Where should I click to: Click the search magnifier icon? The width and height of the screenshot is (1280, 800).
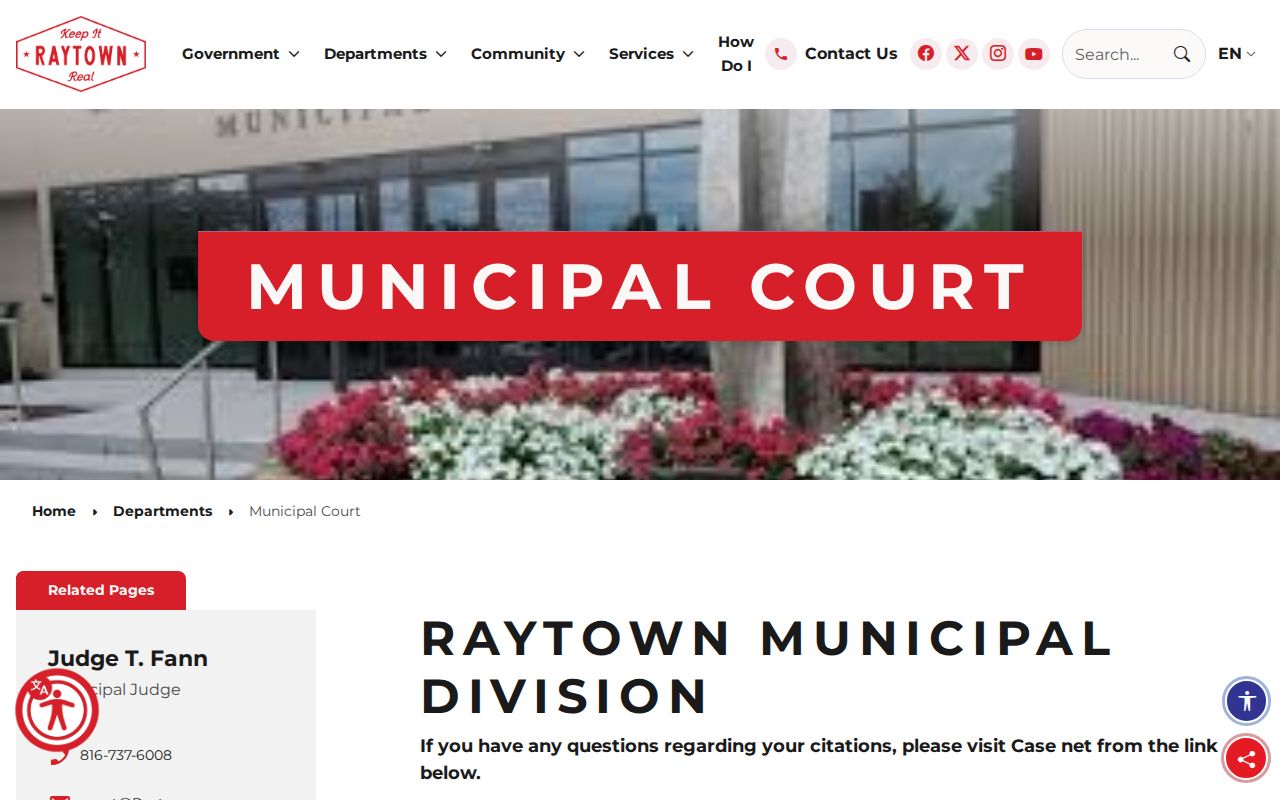click(1182, 54)
